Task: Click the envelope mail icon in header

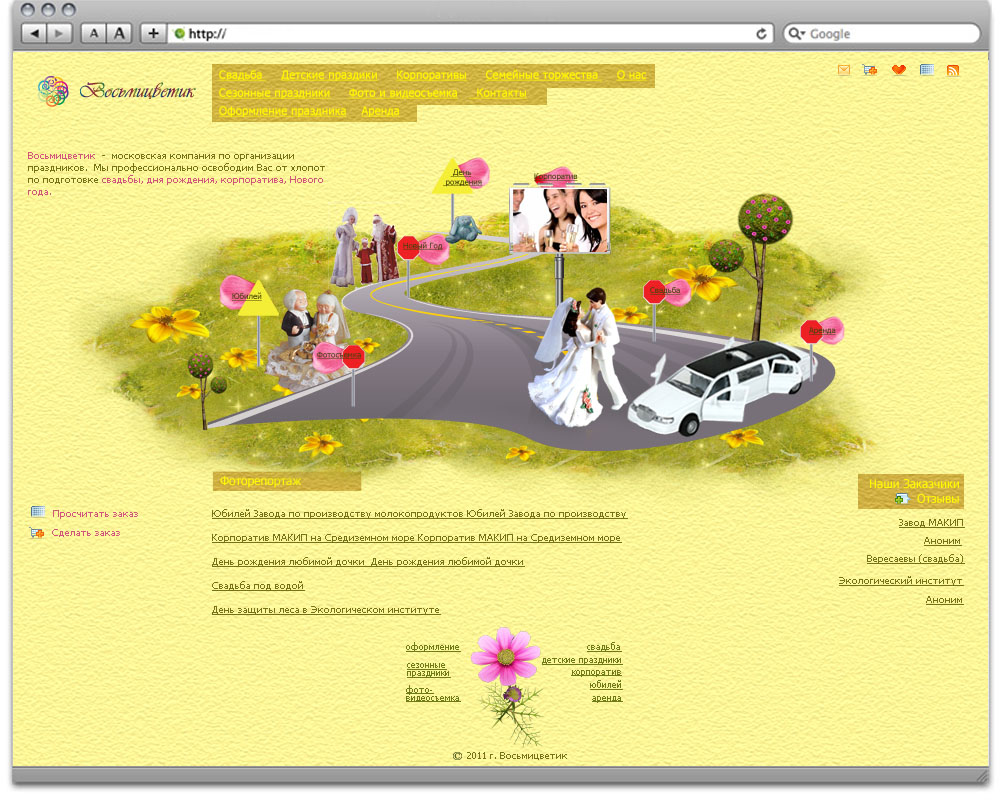Action: [x=844, y=71]
